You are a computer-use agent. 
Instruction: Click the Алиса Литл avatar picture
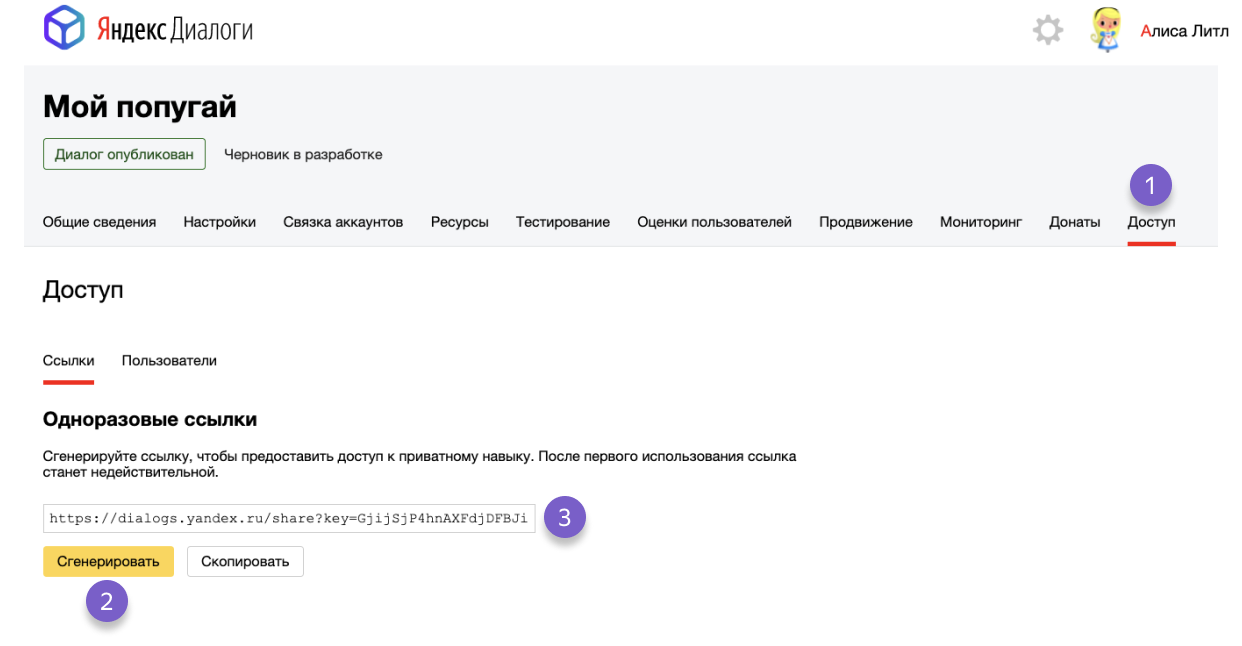click(1104, 29)
